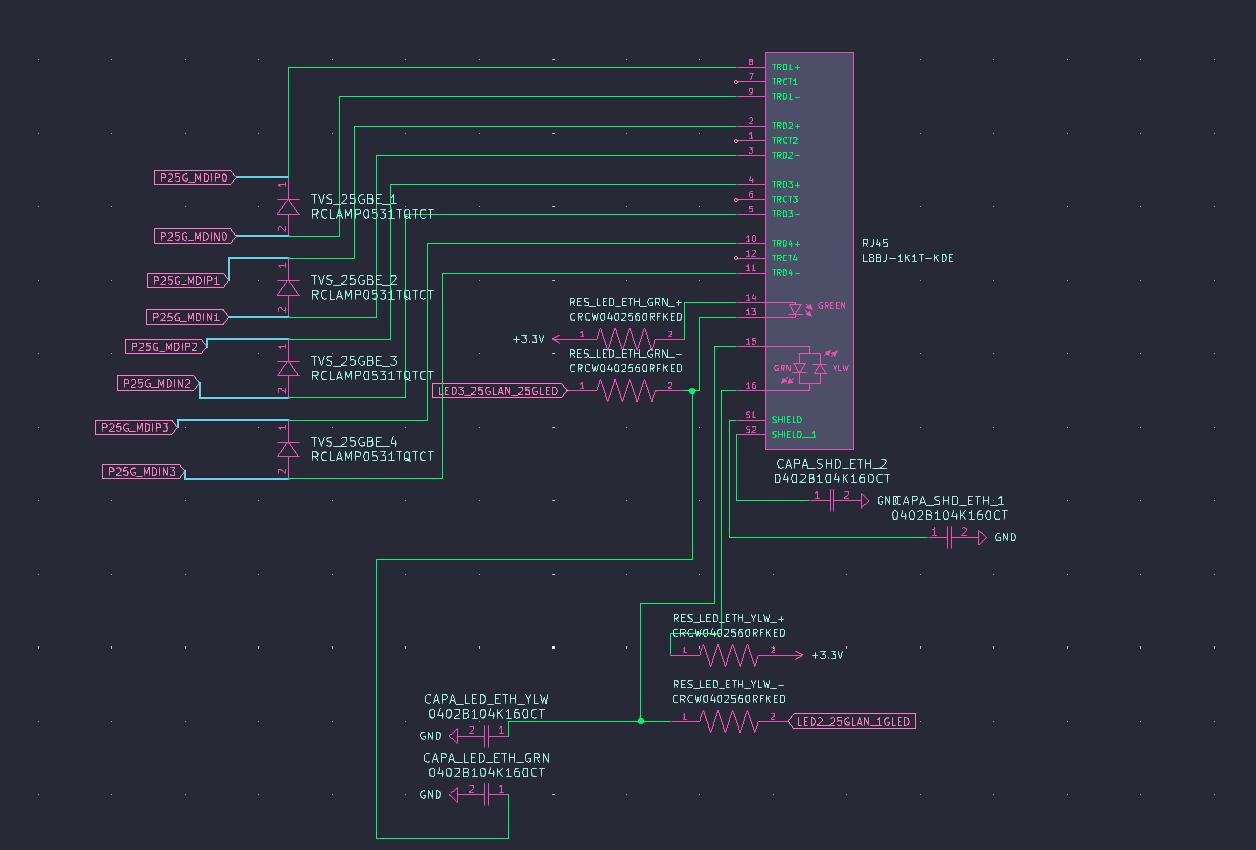Click the green wire junction below the yellow LED resistor
The height and width of the screenshot is (850, 1256).
tap(640, 721)
